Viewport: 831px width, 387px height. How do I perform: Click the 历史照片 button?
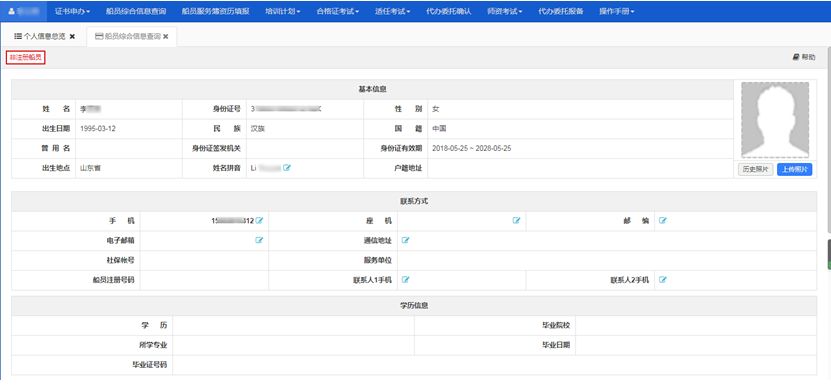pos(756,170)
